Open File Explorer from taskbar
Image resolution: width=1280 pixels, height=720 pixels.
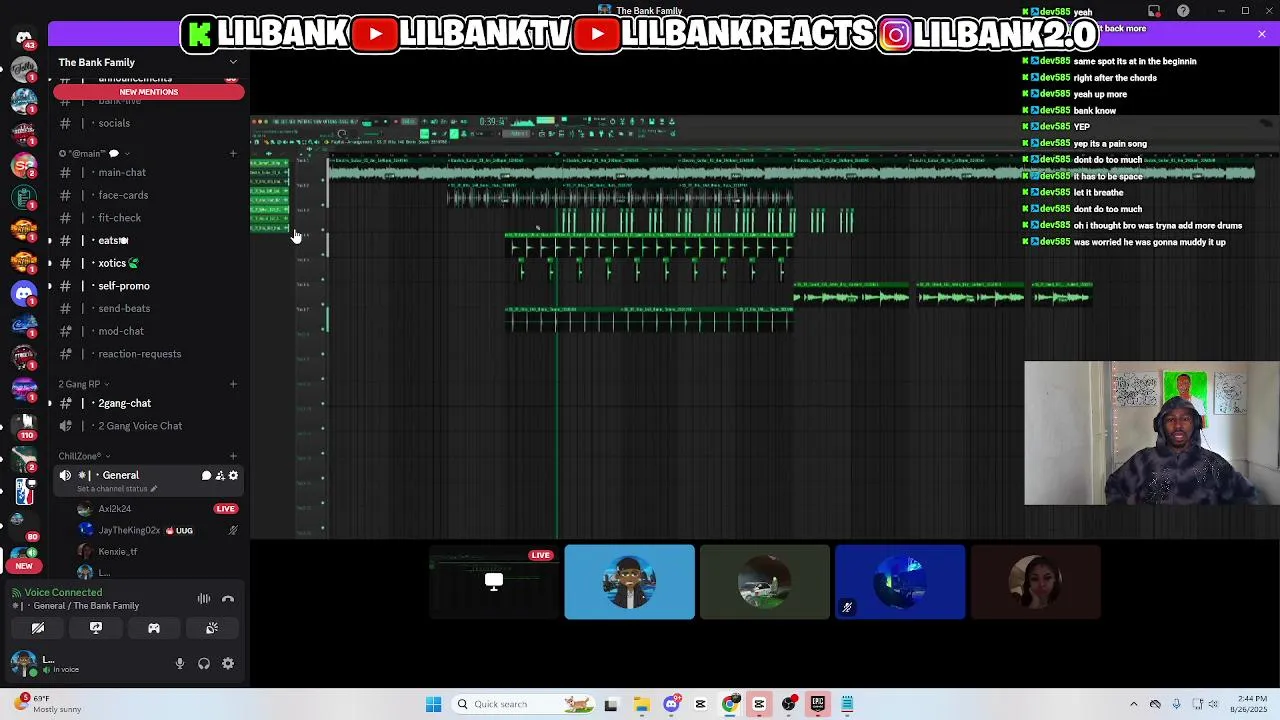pos(641,704)
